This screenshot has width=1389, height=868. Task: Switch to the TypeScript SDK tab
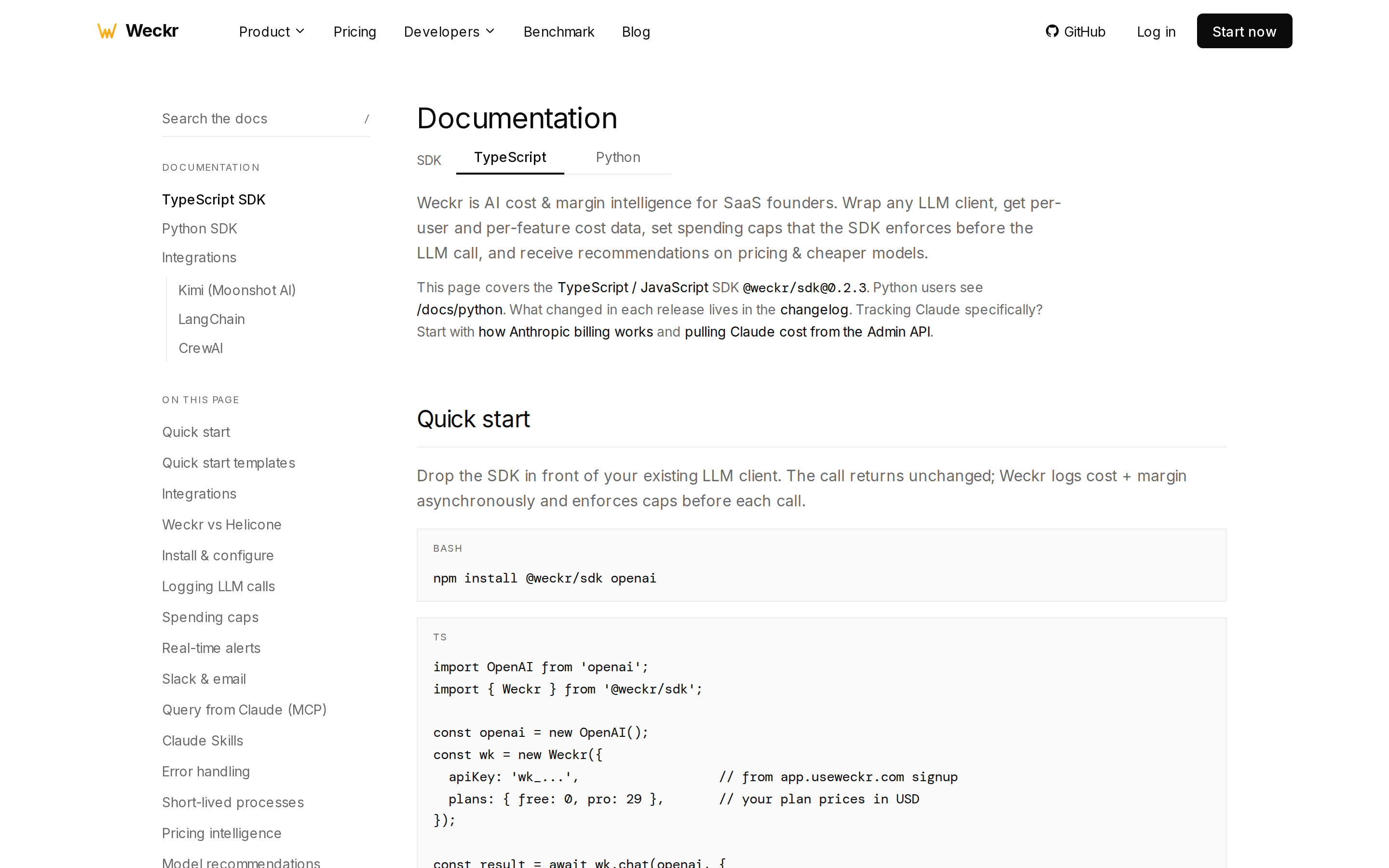510,157
